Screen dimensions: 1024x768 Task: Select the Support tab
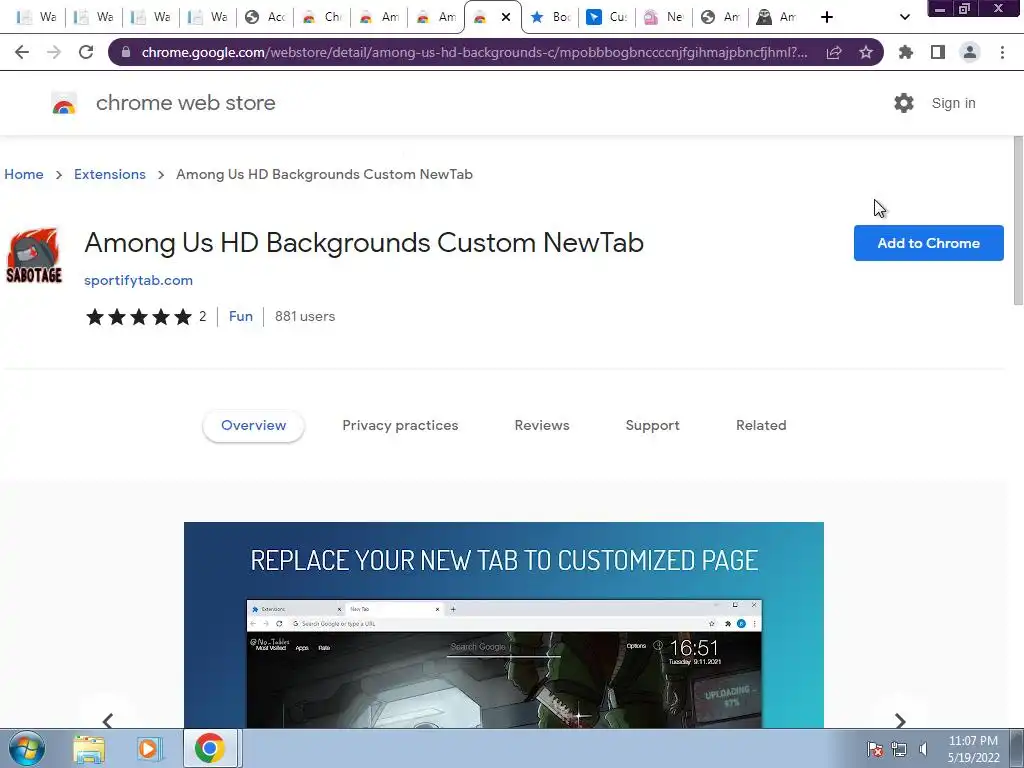(x=652, y=425)
